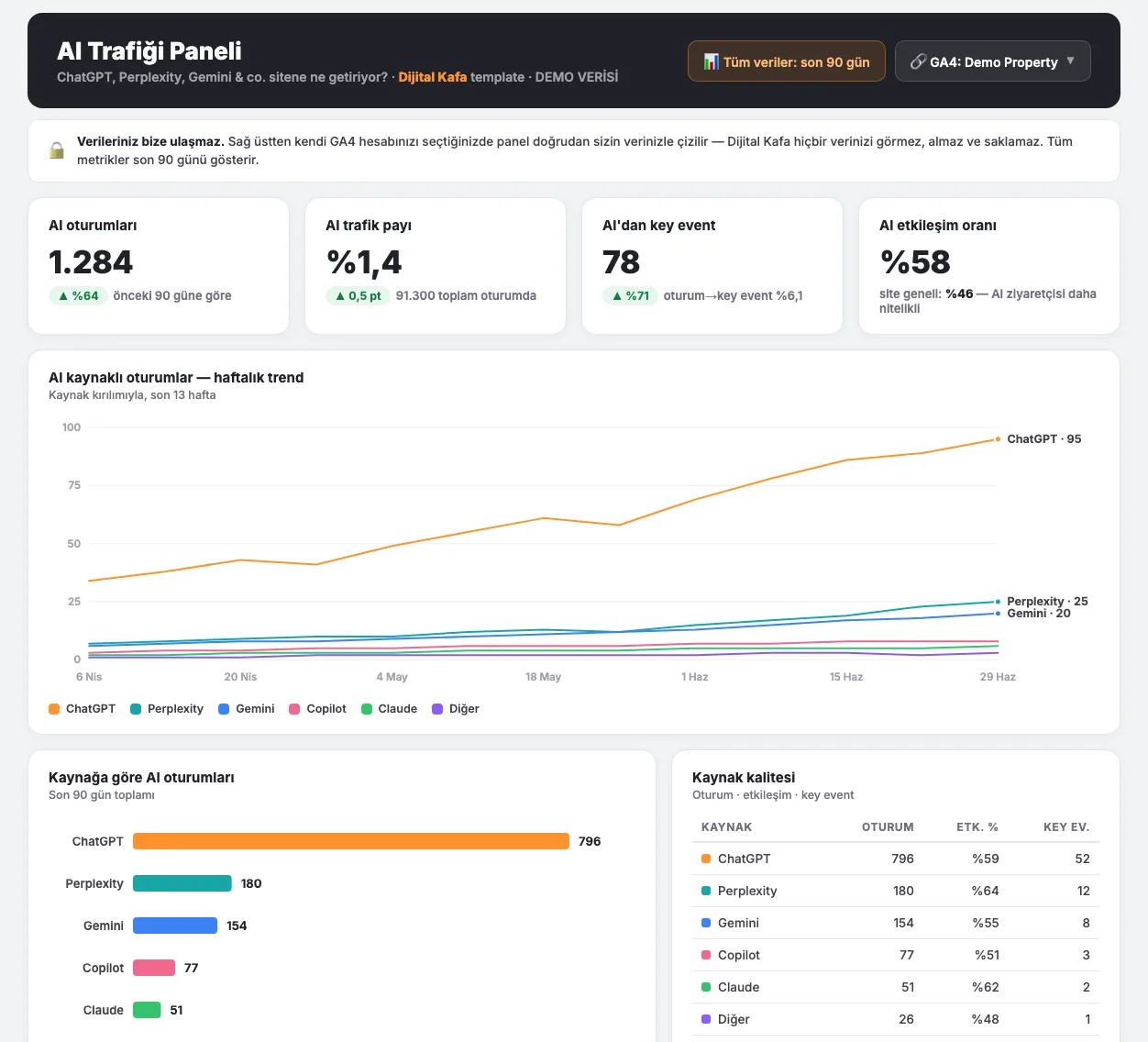Click the lock icon in privacy notice
Screen dimensions: 1148x1042
57,150
